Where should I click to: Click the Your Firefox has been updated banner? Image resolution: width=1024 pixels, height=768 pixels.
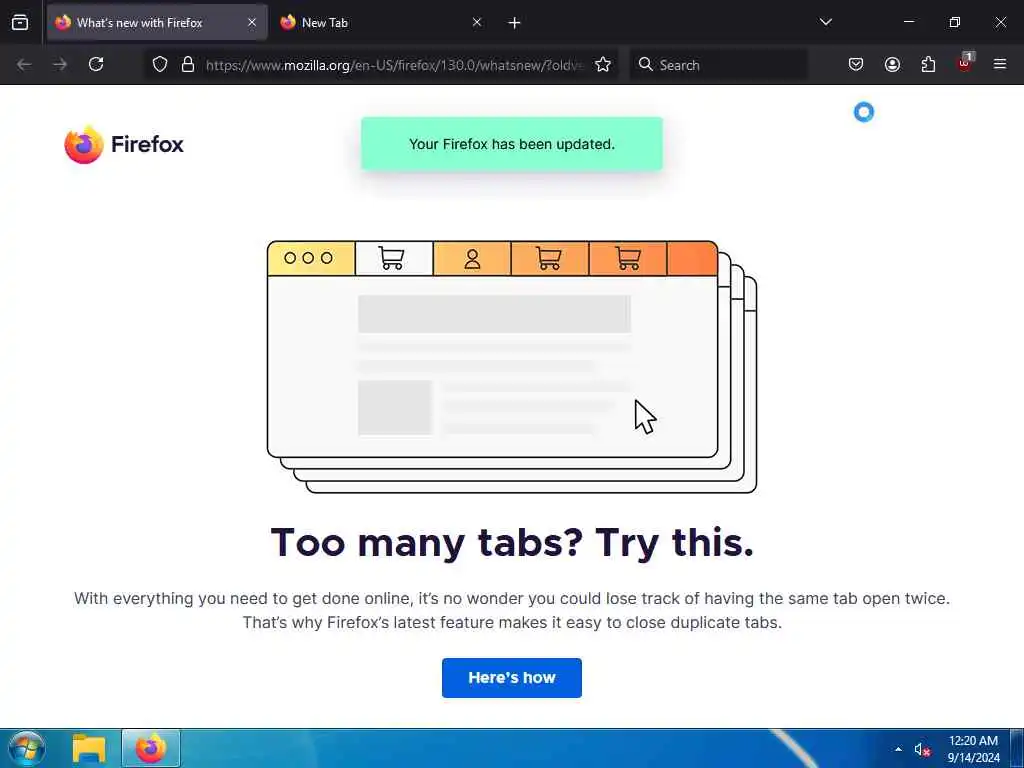pyautogui.click(x=512, y=144)
